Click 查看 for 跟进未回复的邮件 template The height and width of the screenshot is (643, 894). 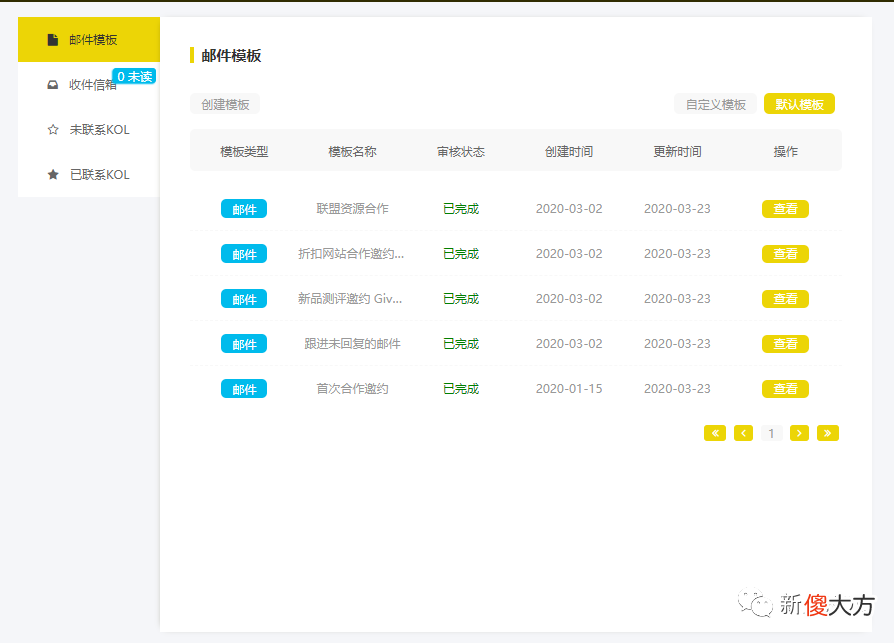(x=785, y=344)
